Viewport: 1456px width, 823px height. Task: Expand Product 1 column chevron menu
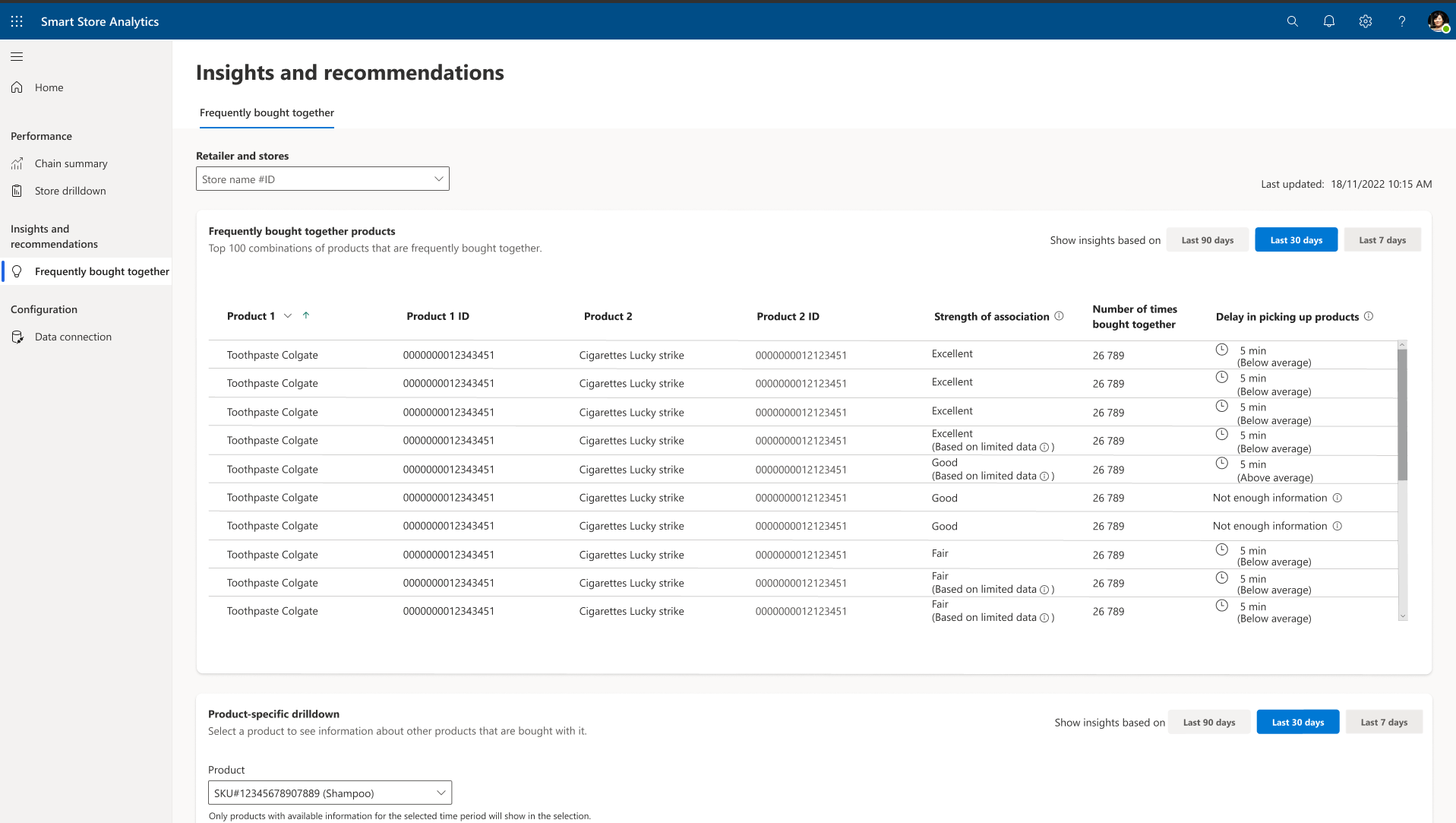287,316
